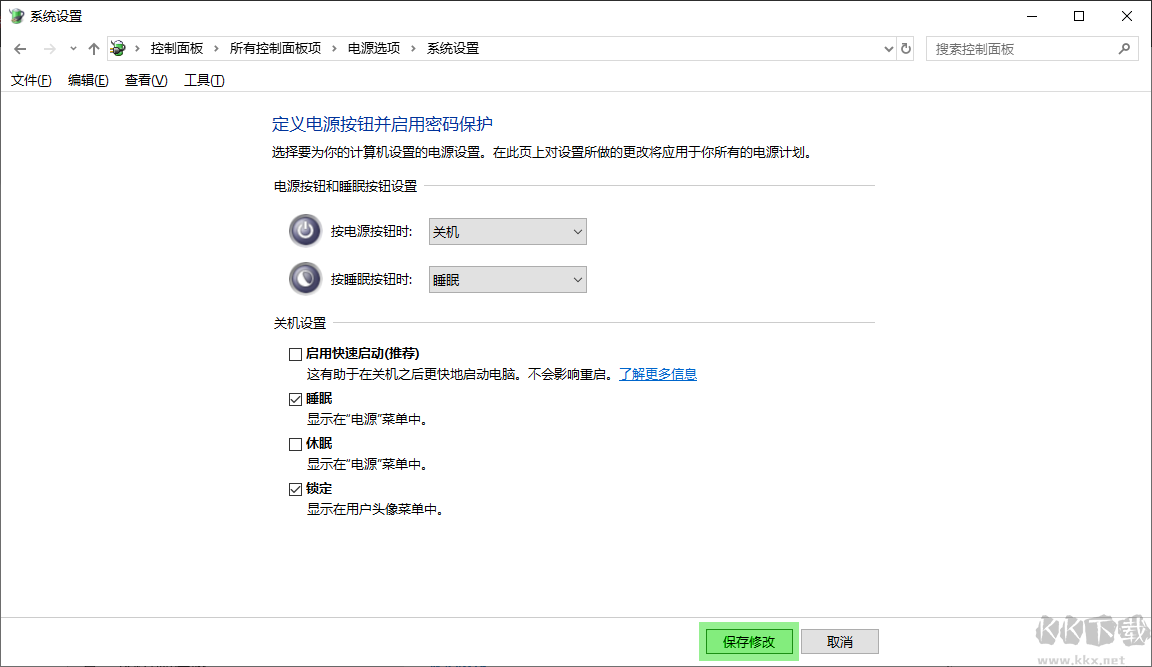
Task: Enable the 启用快速启动(推荐) checkbox
Action: point(295,353)
